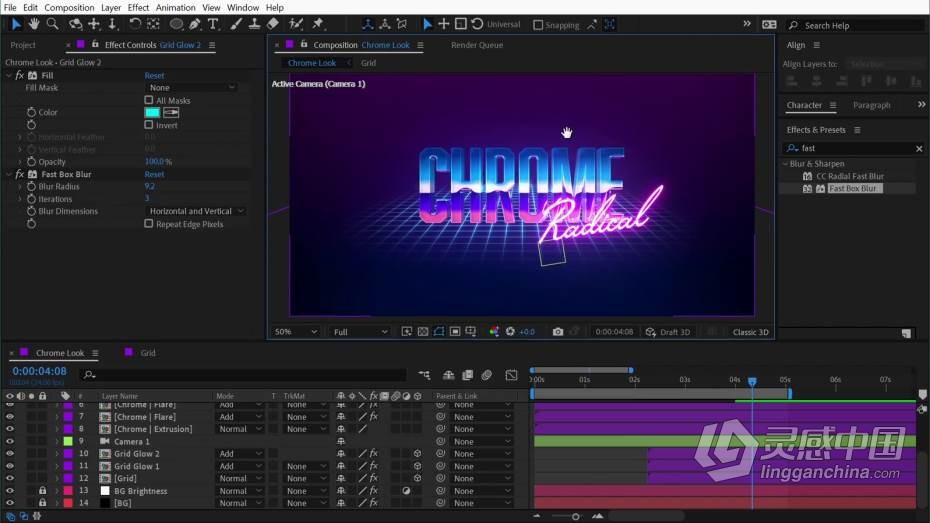Click the Classic 3D renderer button
The width and height of the screenshot is (930, 523).
click(x=750, y=332)
